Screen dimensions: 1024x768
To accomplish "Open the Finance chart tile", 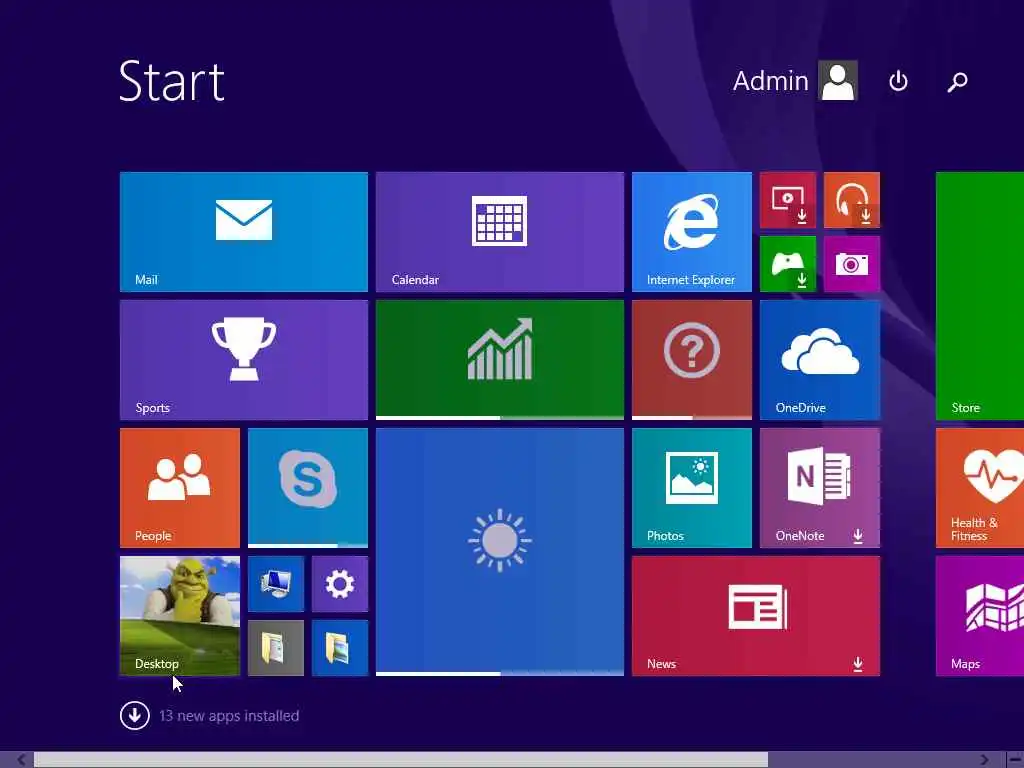I will (500, 360).
